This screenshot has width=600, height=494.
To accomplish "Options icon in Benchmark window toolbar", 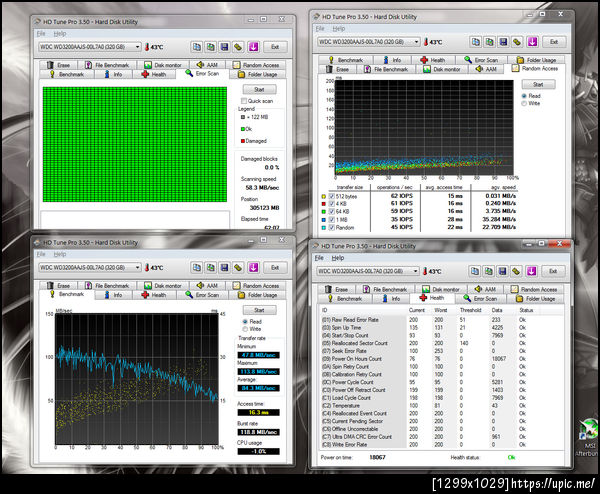I will coord(238,267).
